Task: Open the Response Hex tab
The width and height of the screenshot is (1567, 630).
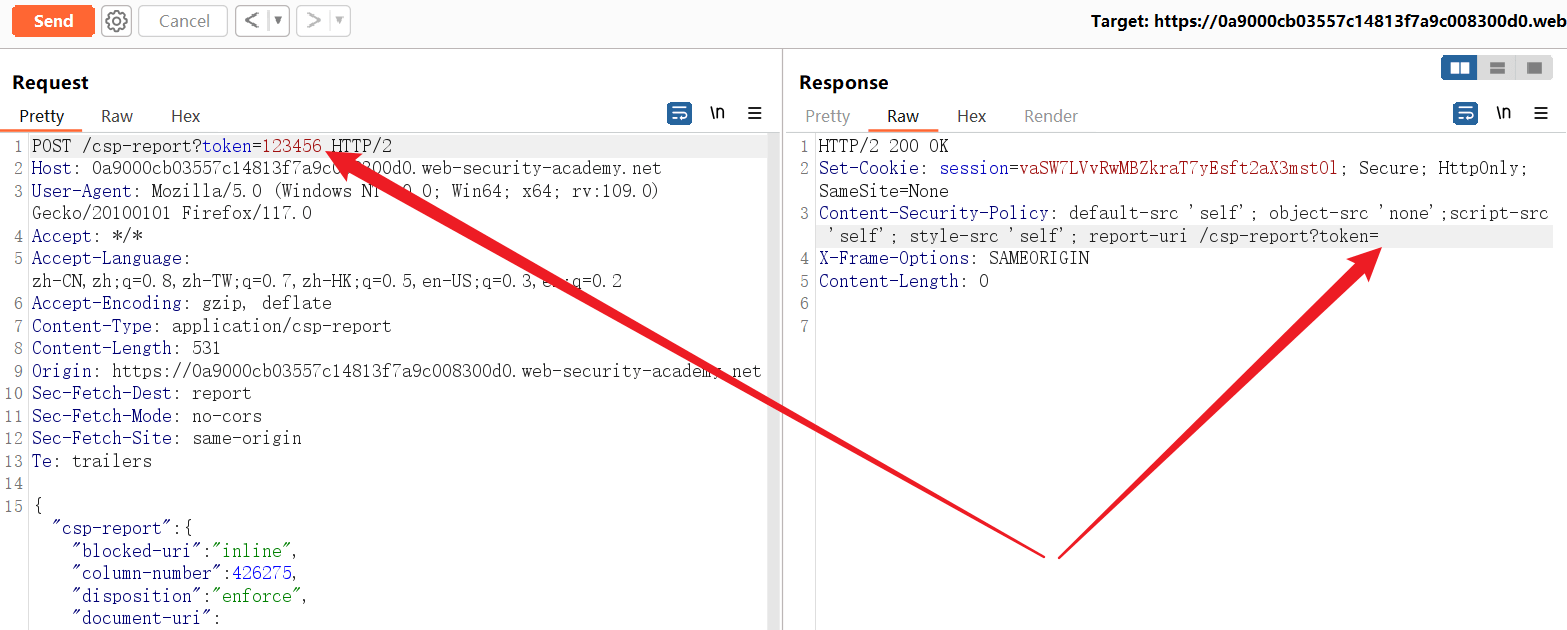Action: (971, 116)
